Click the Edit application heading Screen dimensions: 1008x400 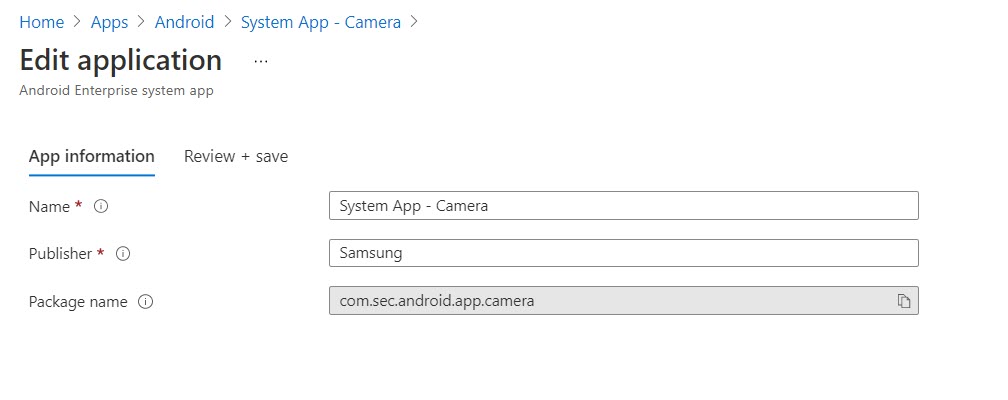tap(121, 60)
